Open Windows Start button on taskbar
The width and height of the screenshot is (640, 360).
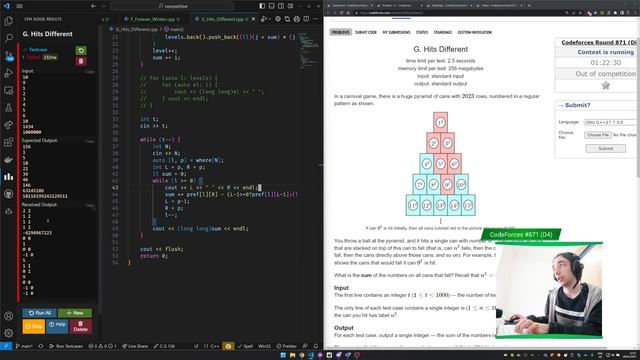(x=283, y=355)
